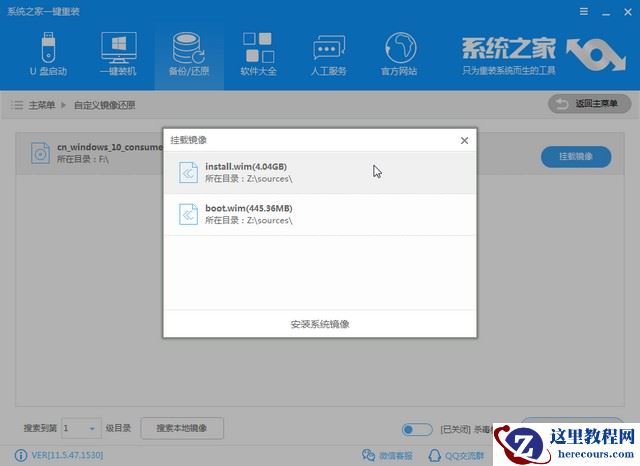The image size is (640, 466).
Task: Close the 系统之家 main window
Action: [628, 12]
